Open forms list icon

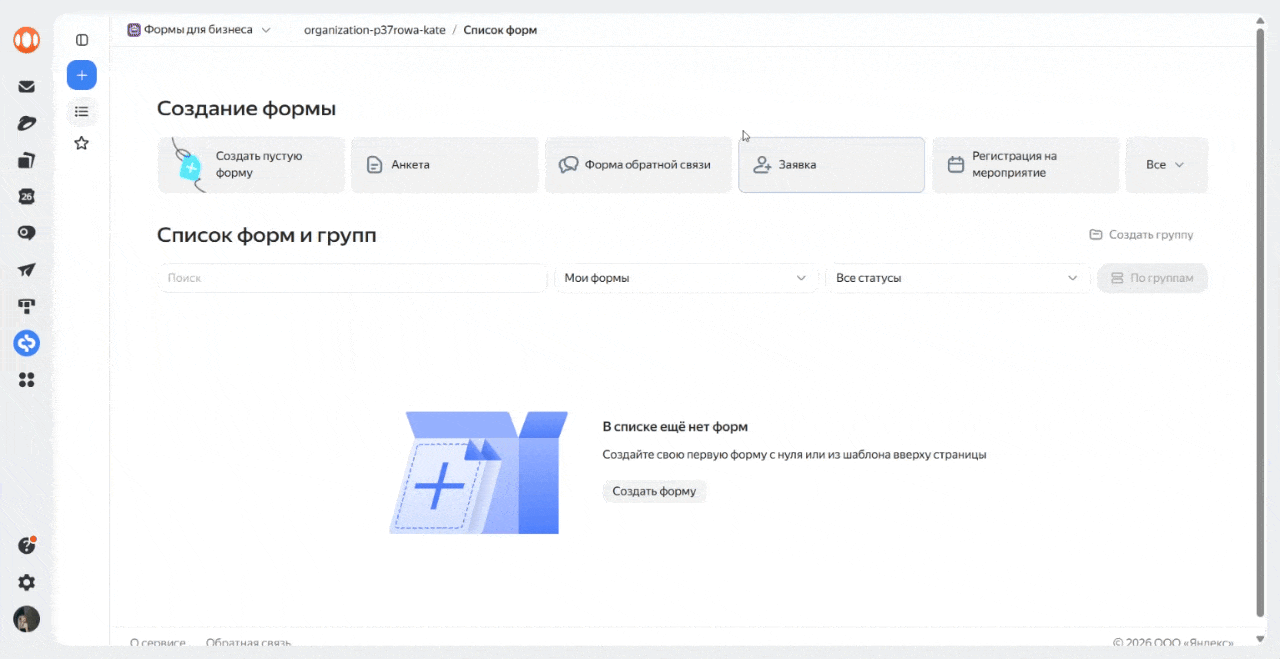(82, 112)
